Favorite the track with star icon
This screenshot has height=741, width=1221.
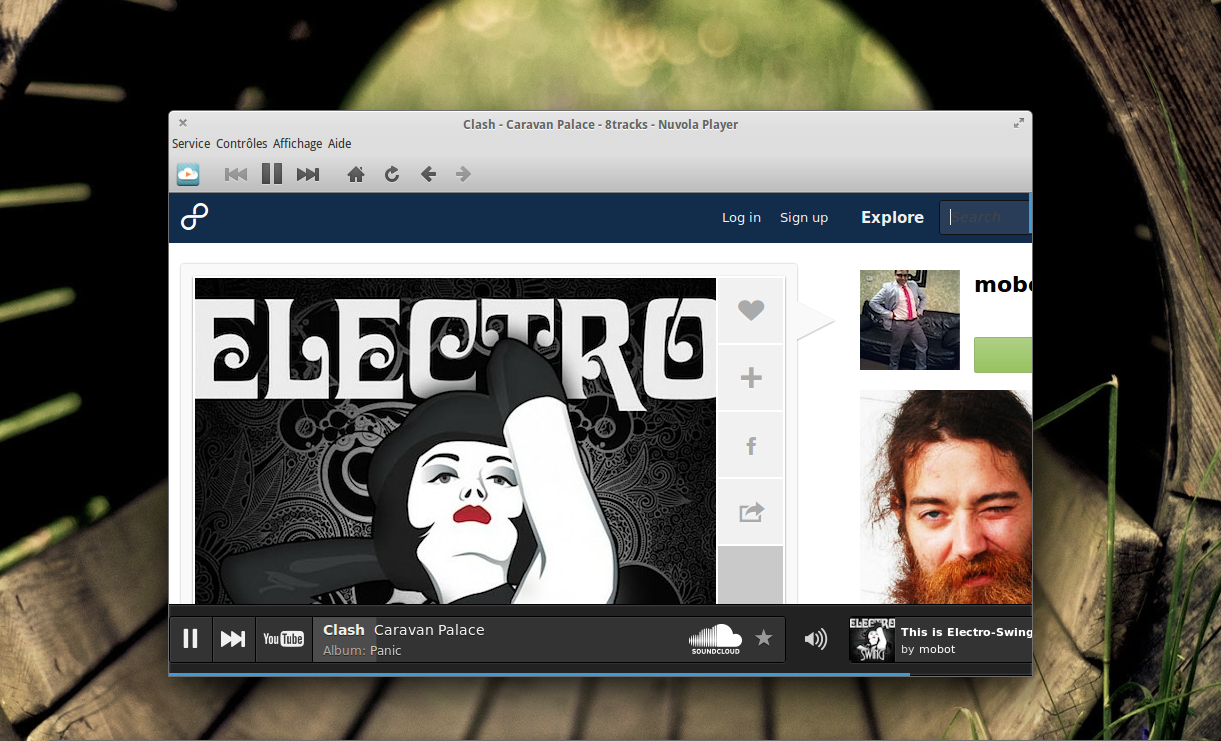pos(764,638)
